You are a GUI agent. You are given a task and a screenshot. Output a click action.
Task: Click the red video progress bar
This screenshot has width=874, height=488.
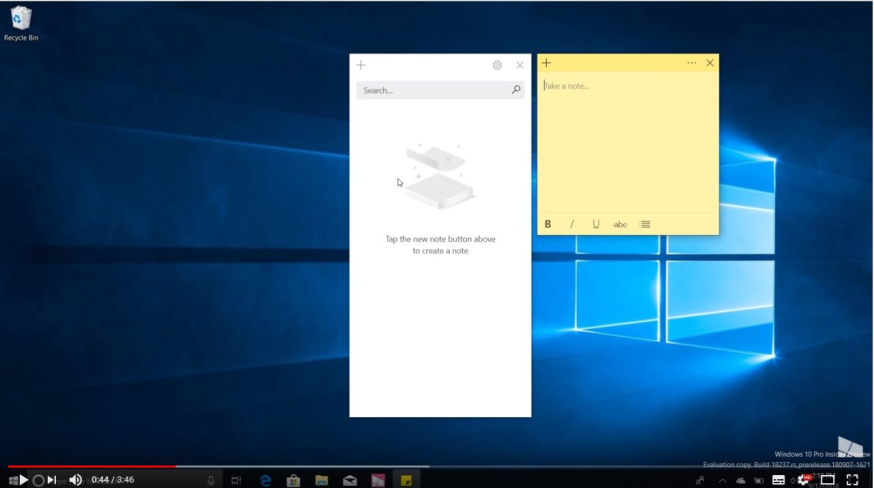tap(90, 466)
